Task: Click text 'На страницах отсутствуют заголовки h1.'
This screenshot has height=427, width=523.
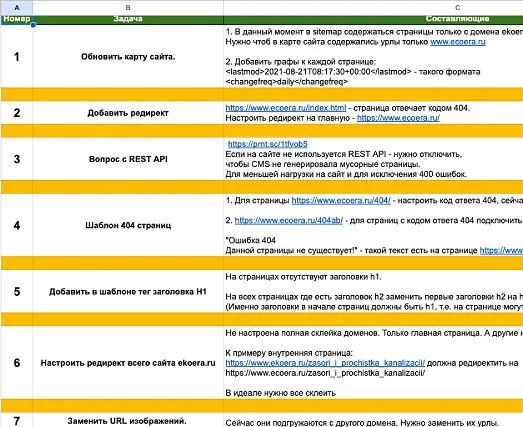Action: (x=303, y=277)
